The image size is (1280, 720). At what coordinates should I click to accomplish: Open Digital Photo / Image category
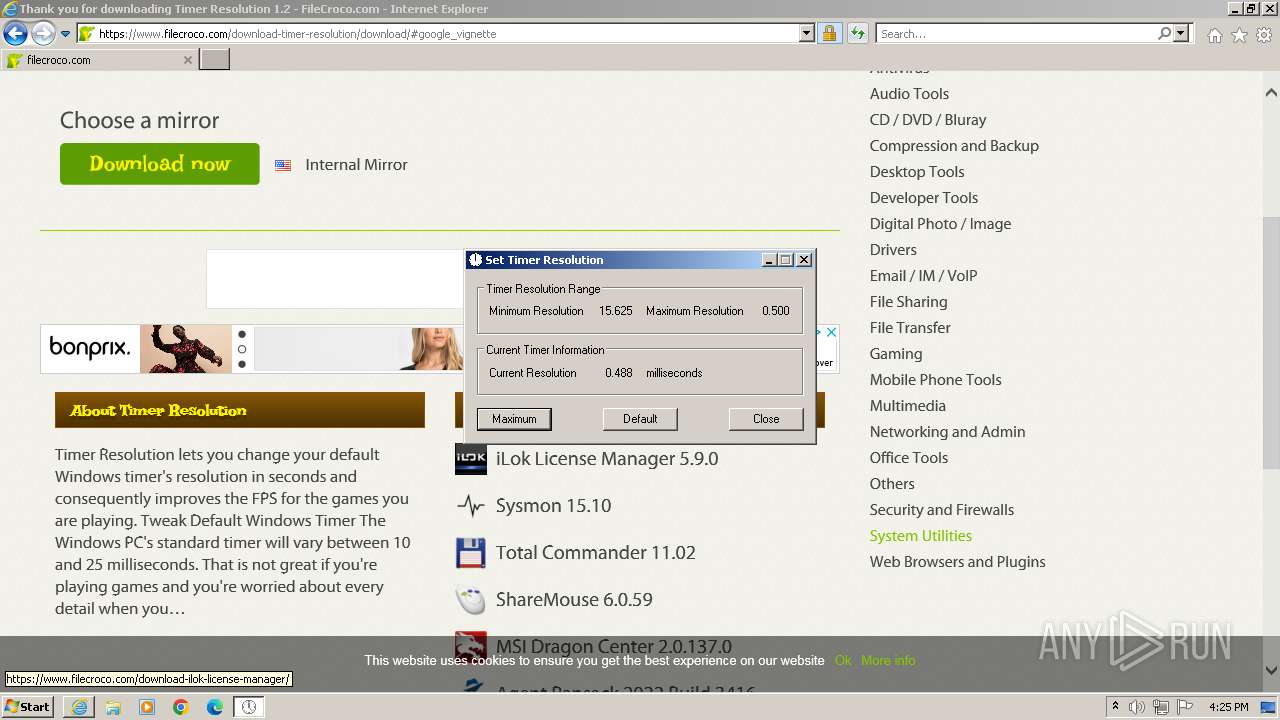940,224
